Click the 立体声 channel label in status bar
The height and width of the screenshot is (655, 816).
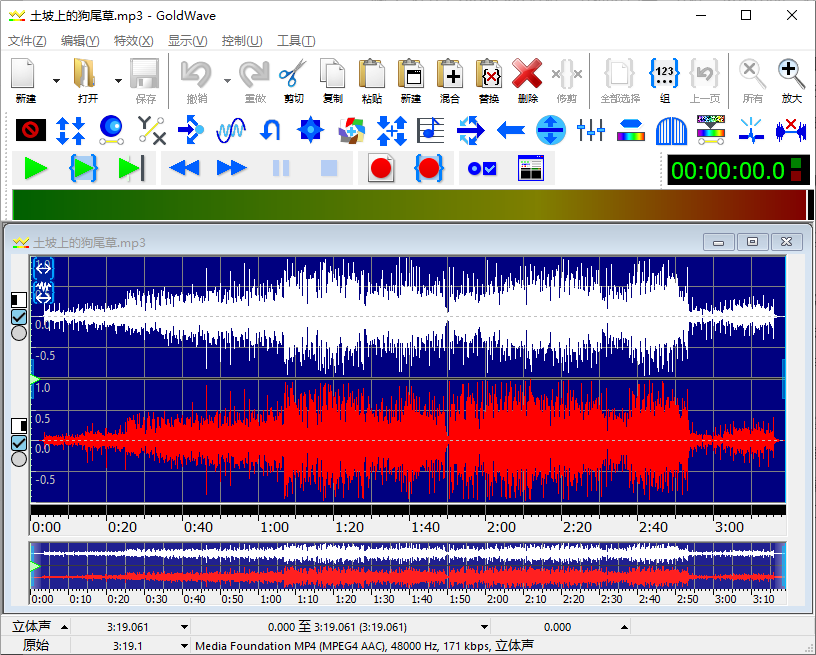coord(33,627)
